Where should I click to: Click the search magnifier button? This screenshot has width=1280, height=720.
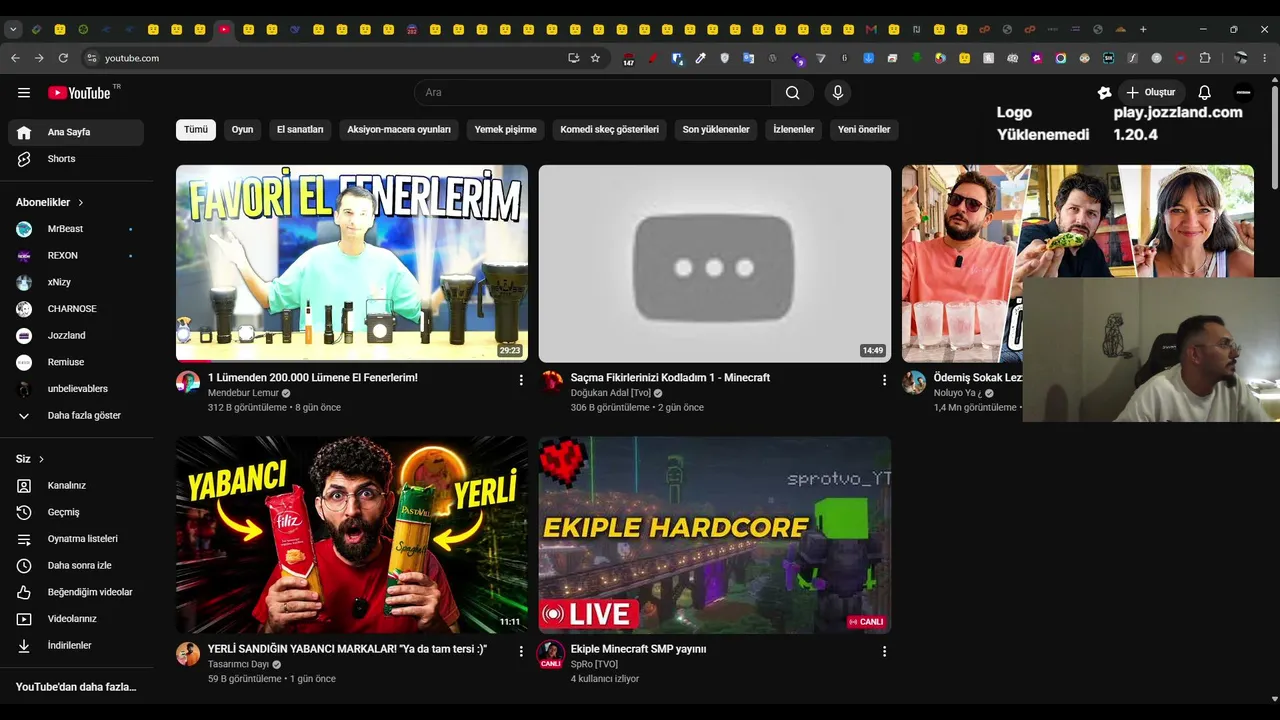[792, 93]
